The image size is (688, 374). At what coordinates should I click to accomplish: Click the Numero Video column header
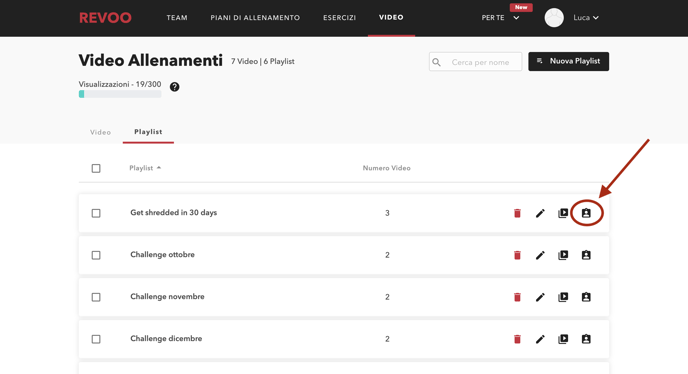tap(387, 168)
